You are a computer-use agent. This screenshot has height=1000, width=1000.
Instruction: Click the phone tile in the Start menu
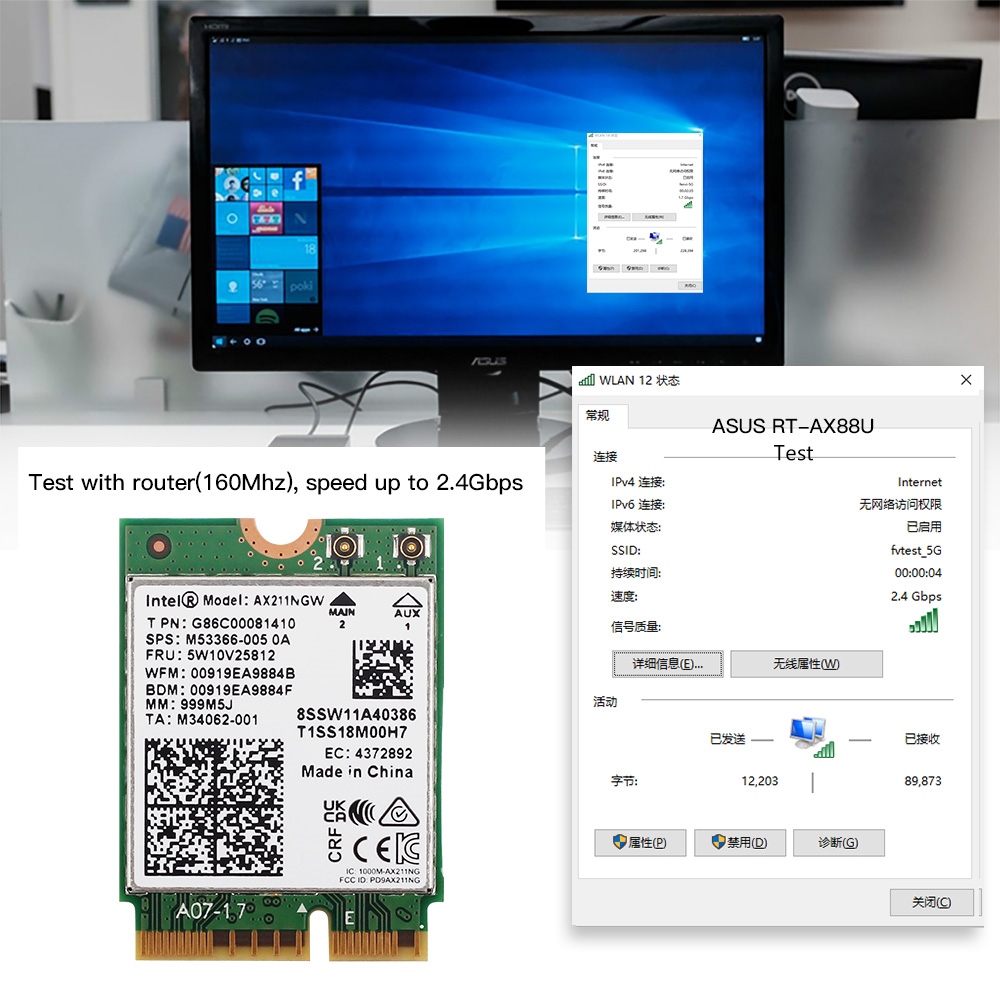[x=257, y=176]
